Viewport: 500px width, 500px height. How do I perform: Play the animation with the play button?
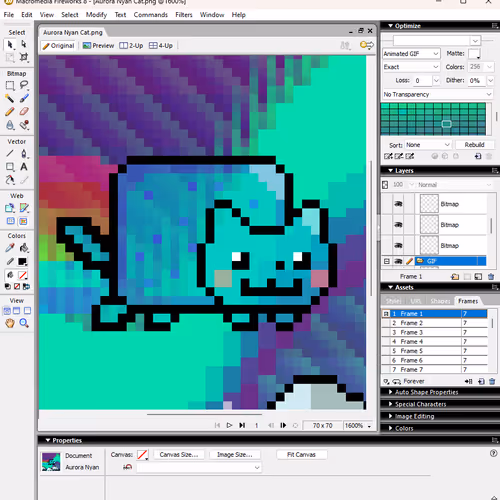click(x=229, y=425)
